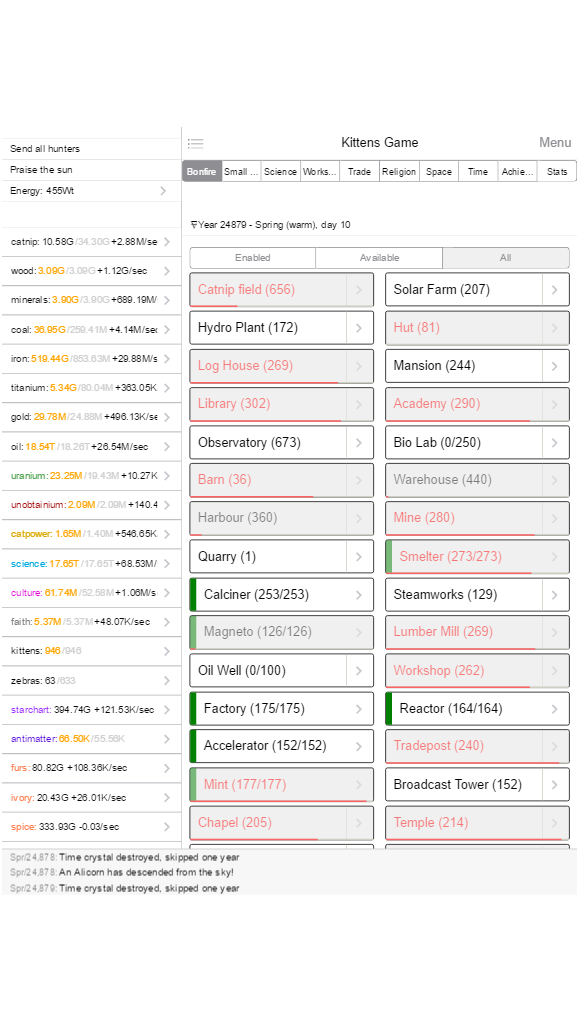Expand kittens resource row chevron
This screenshot has width=577, height=1023.
tap(167, 651)
